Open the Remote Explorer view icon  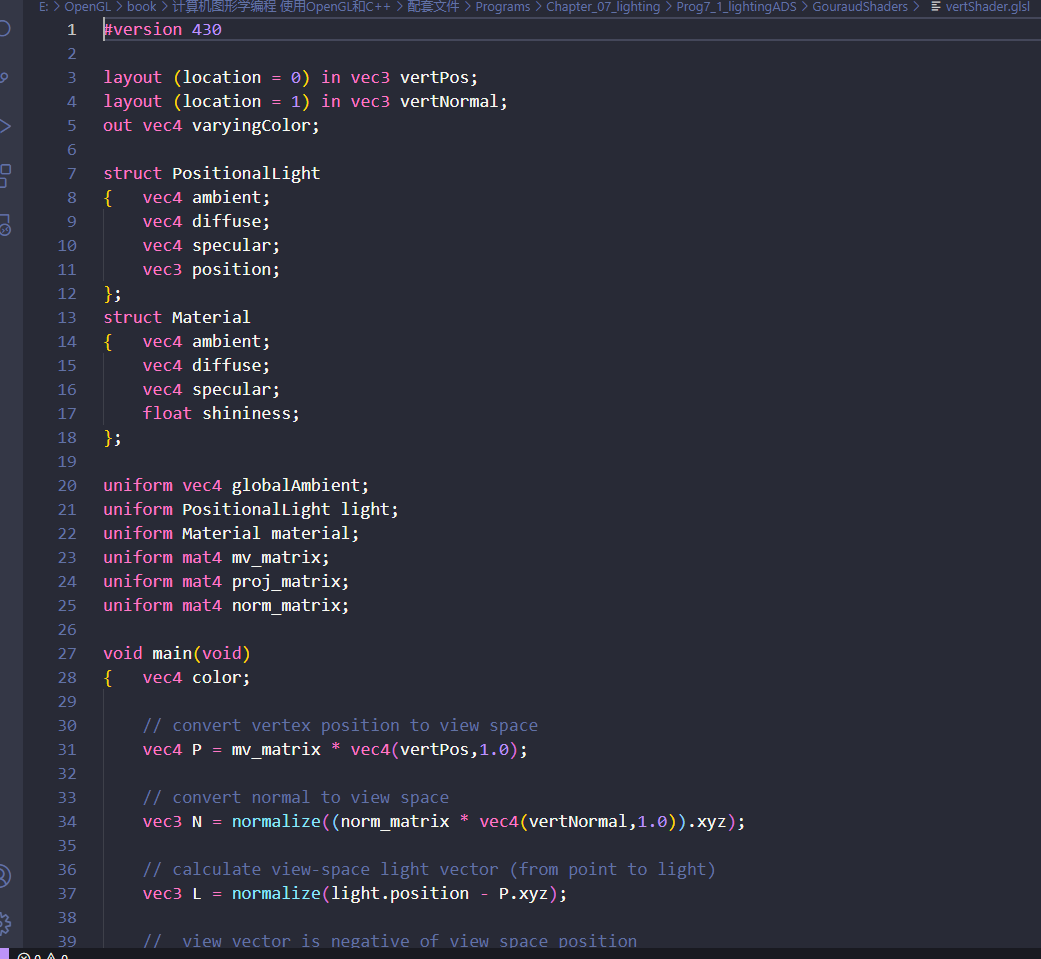[x=5, y=226]
